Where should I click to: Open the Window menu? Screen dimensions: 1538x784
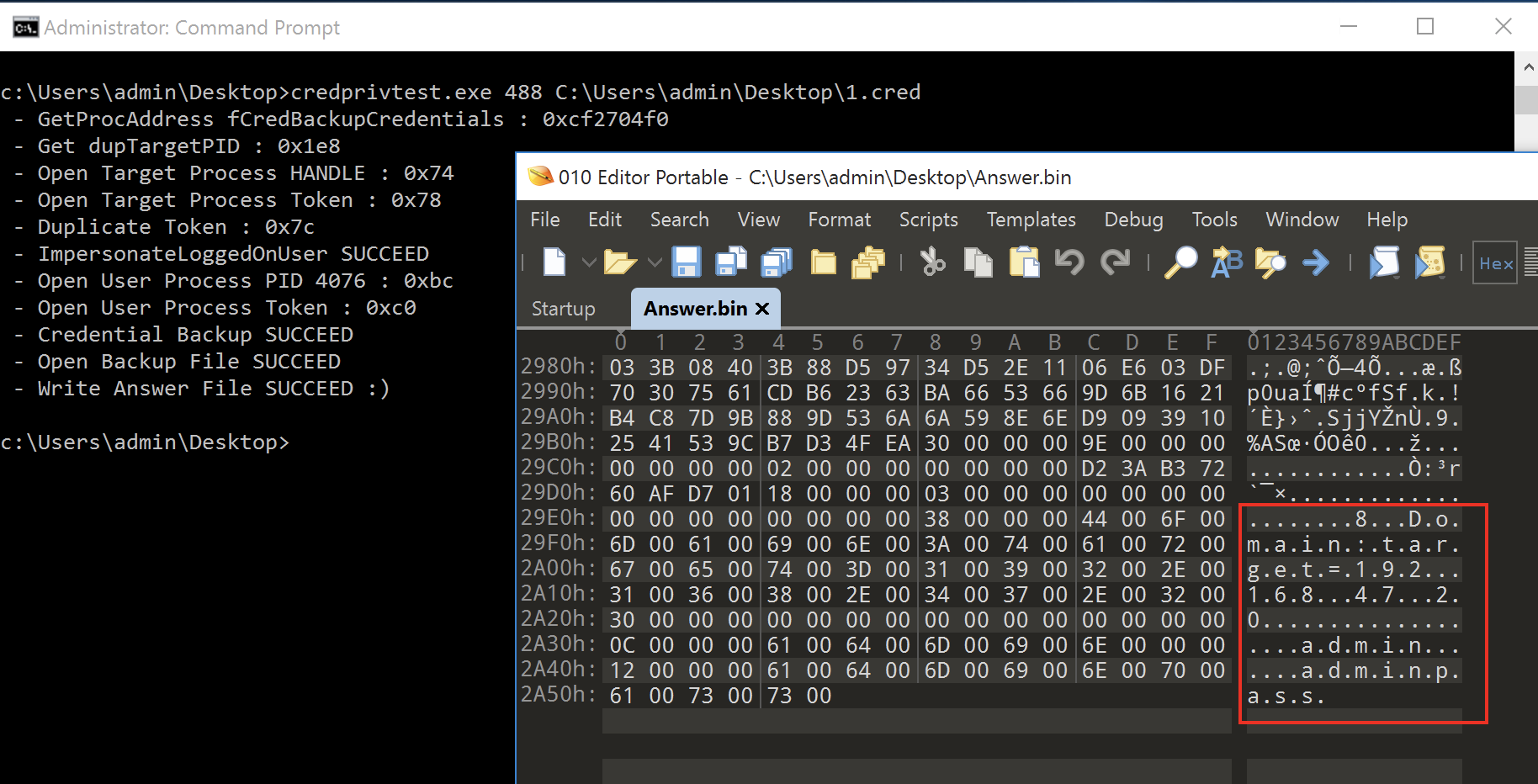(x=1302, y=220)
